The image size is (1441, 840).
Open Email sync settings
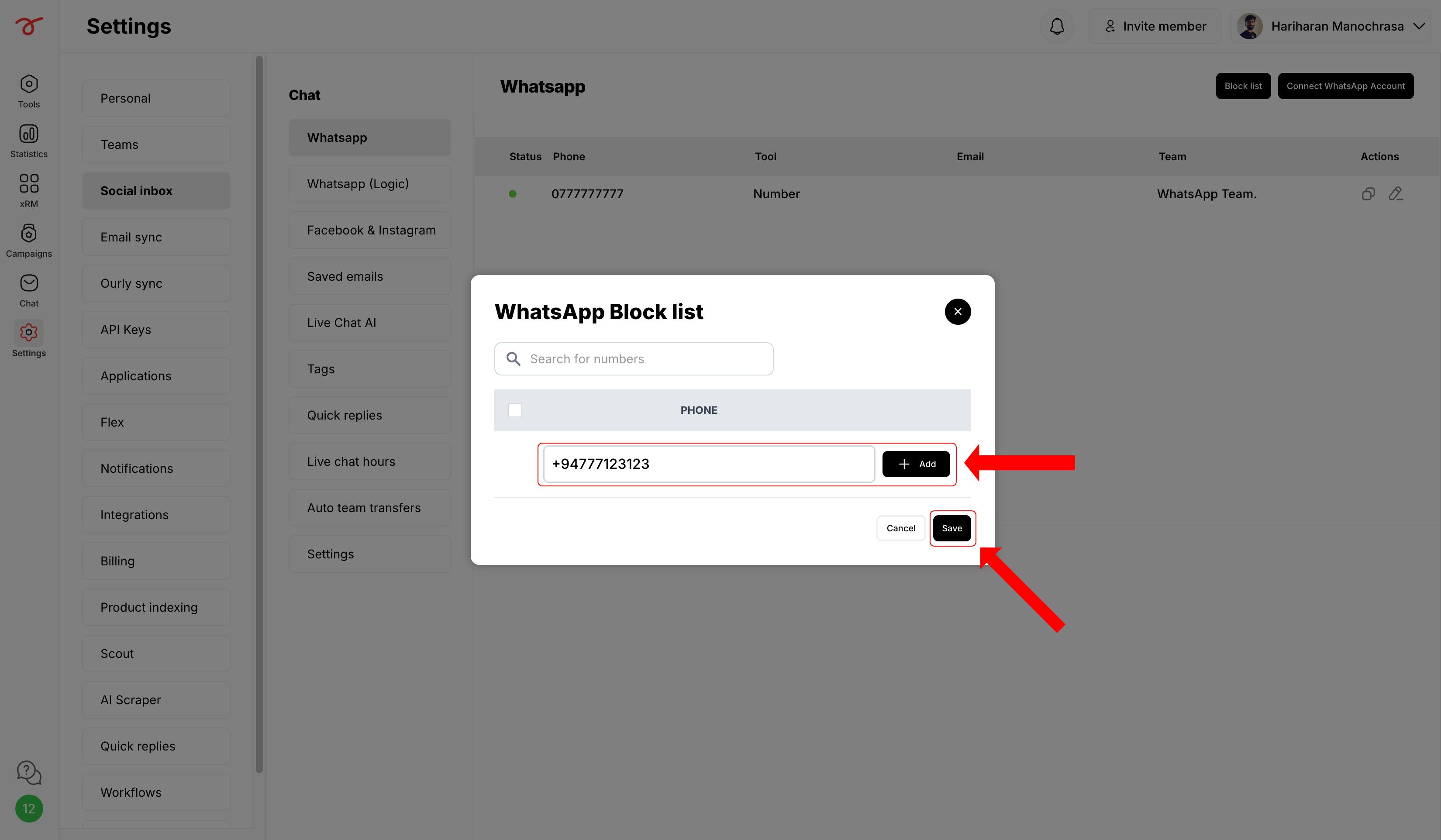(156, 238)
